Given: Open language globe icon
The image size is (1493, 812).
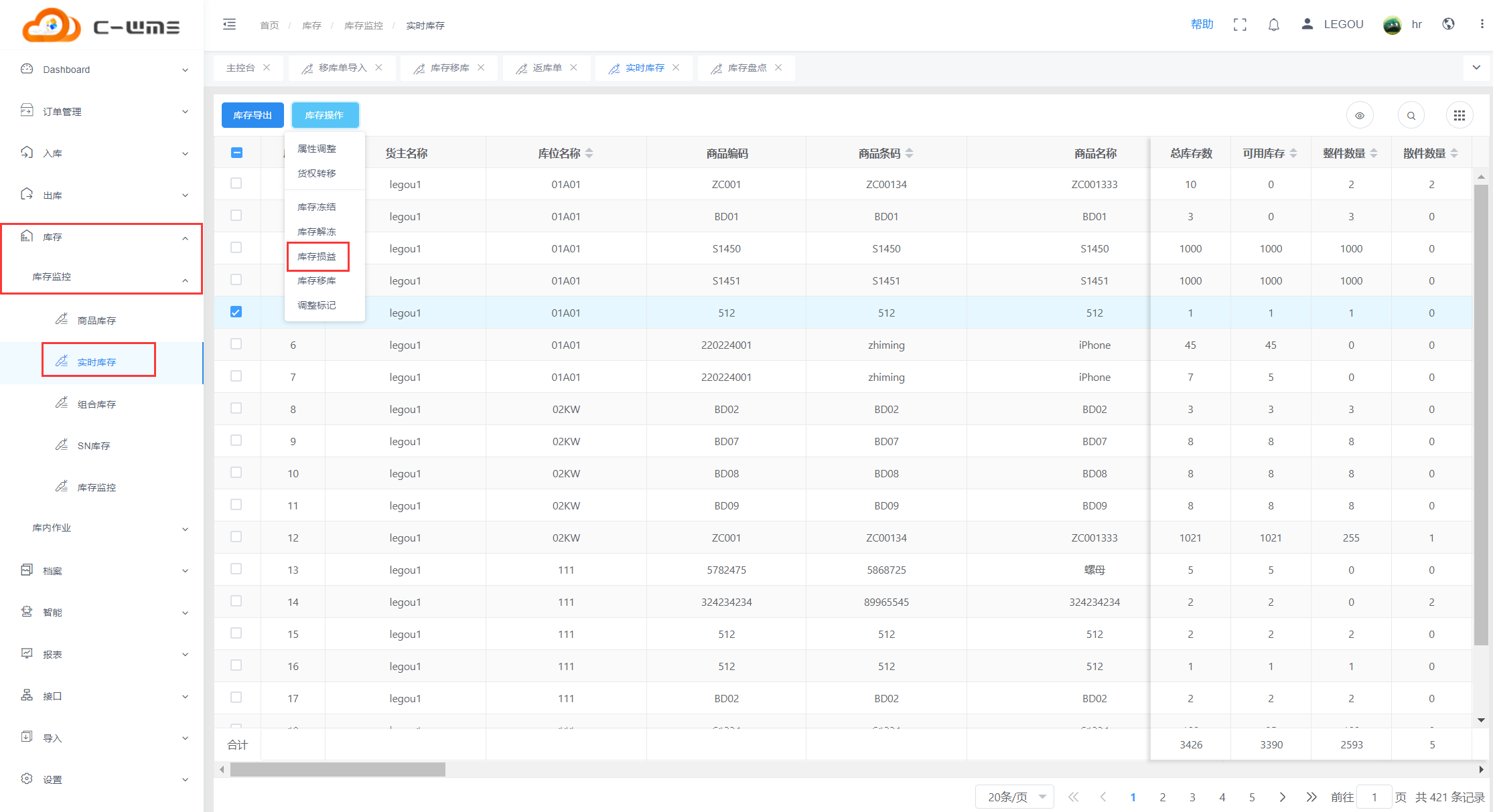Looking at the screenshot, I should [1448, 24].
